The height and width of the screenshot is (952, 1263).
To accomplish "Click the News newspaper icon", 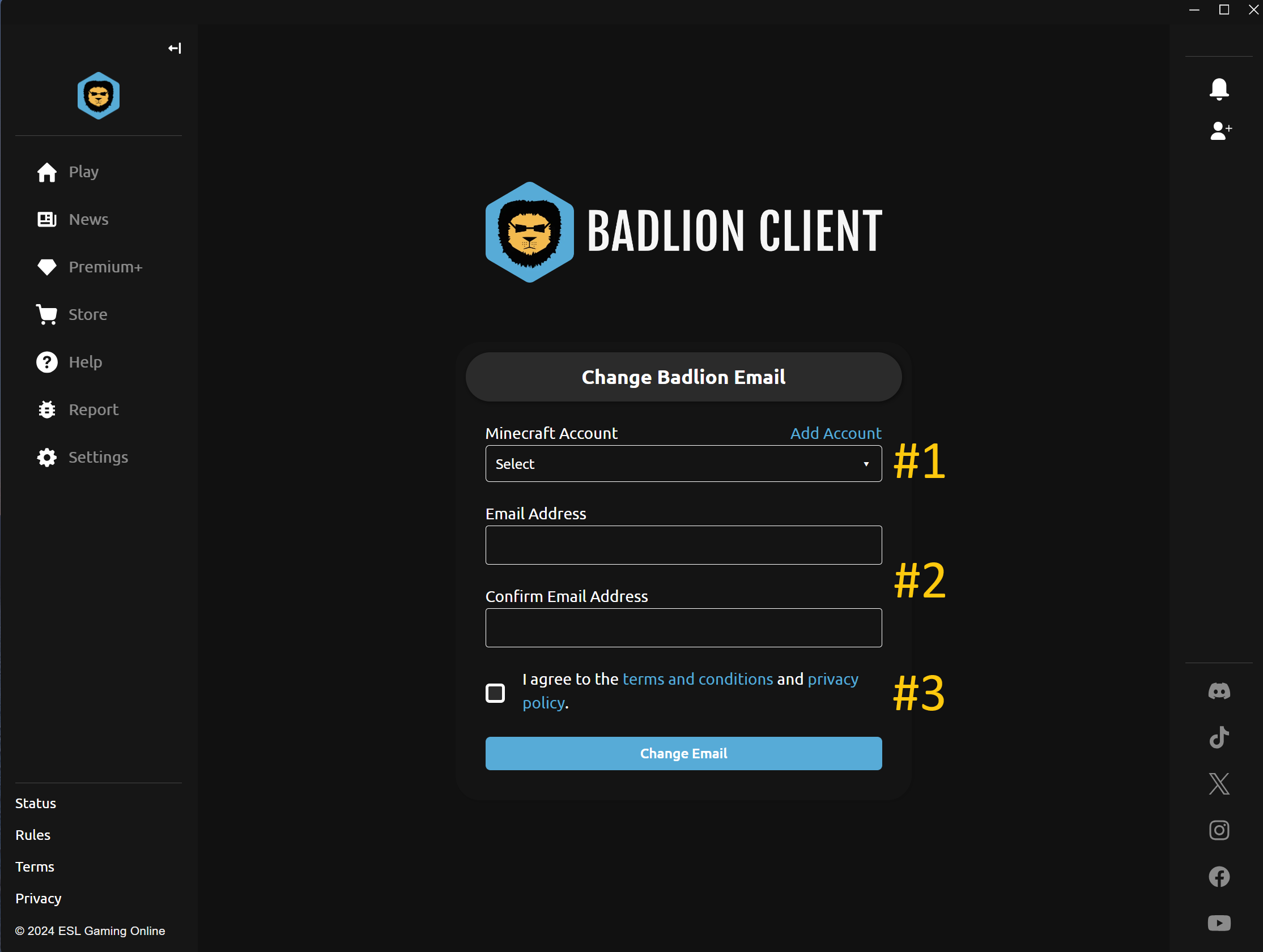I will pyautogui.click(x=47, y=219).
